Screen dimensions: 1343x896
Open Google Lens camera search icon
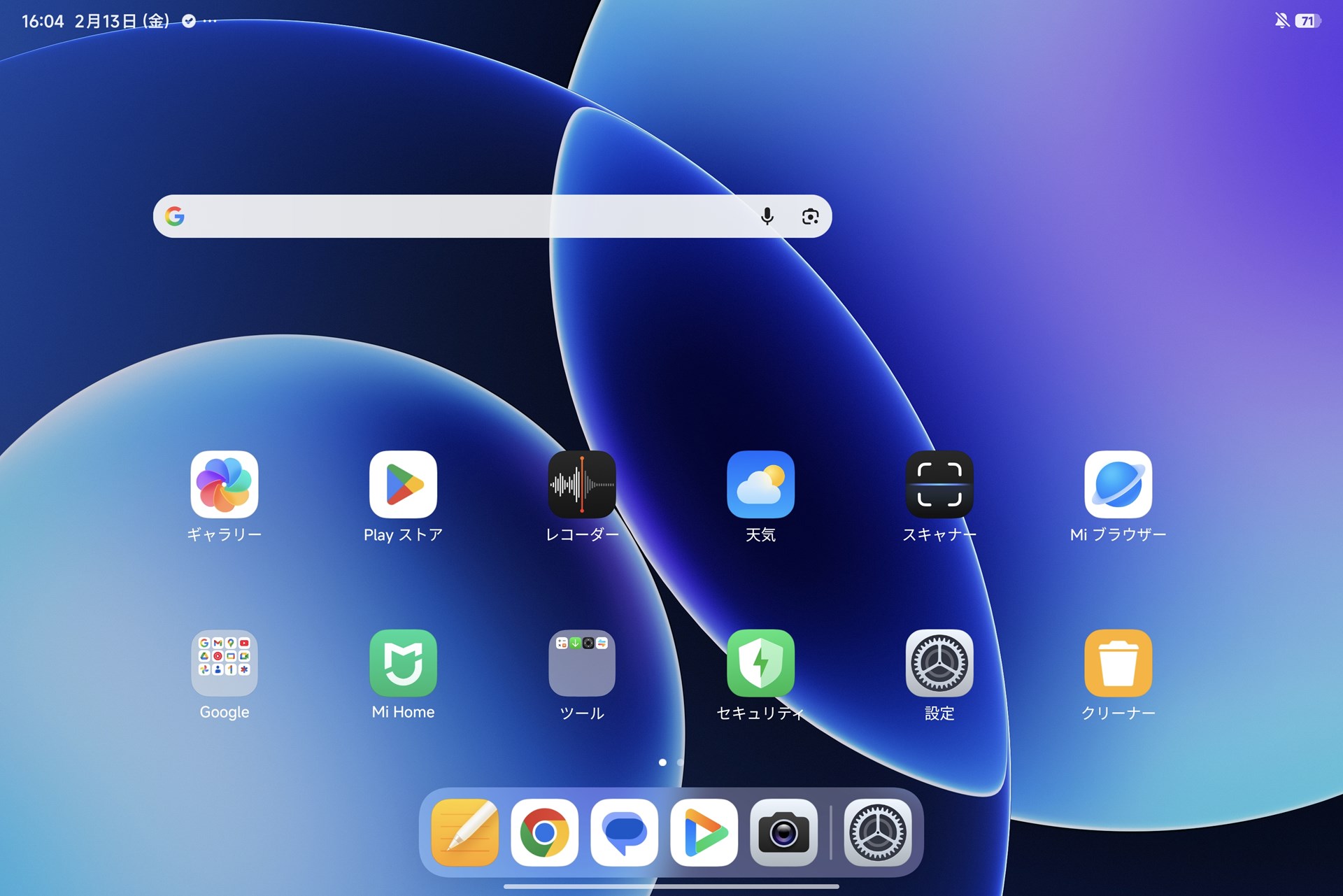click(x=810, y=216)
